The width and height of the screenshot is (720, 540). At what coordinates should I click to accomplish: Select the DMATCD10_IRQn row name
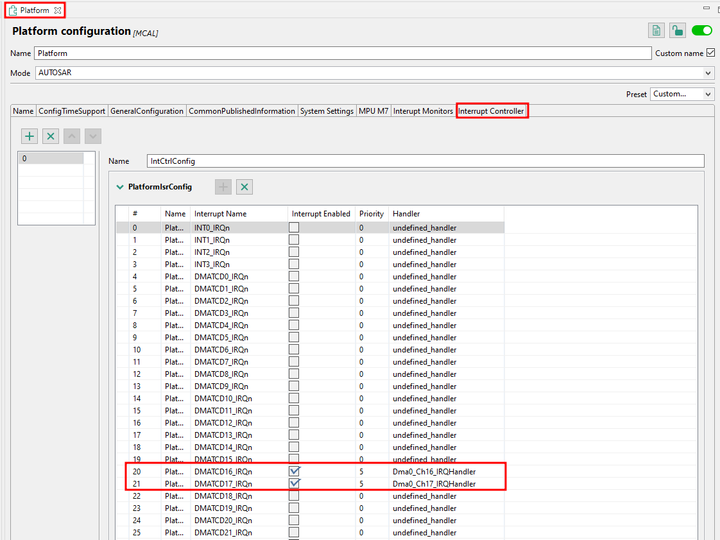point(223,399)
